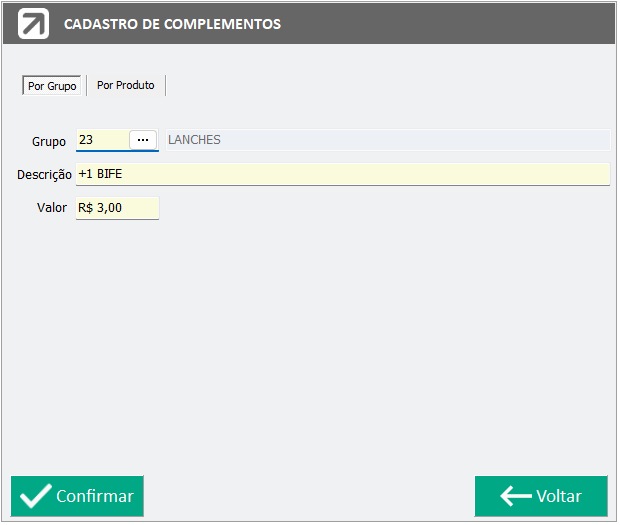Screen dimensions: 620x525
Task: Click the Valor field showing R$ 3,00
Action: pos(117,208)
